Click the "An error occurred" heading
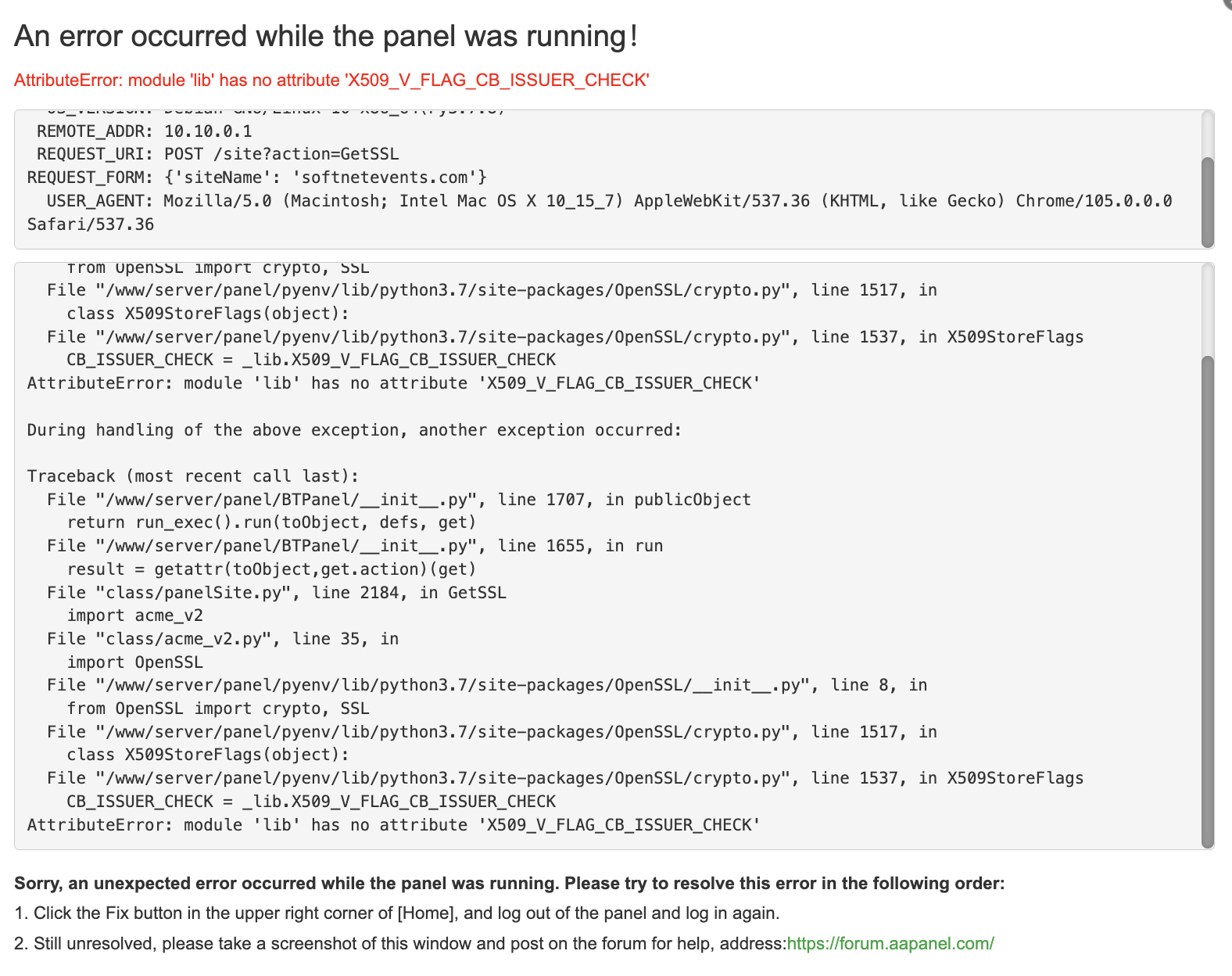The width and height of the screenshot is (1232, 976). [x=325, y=36]
